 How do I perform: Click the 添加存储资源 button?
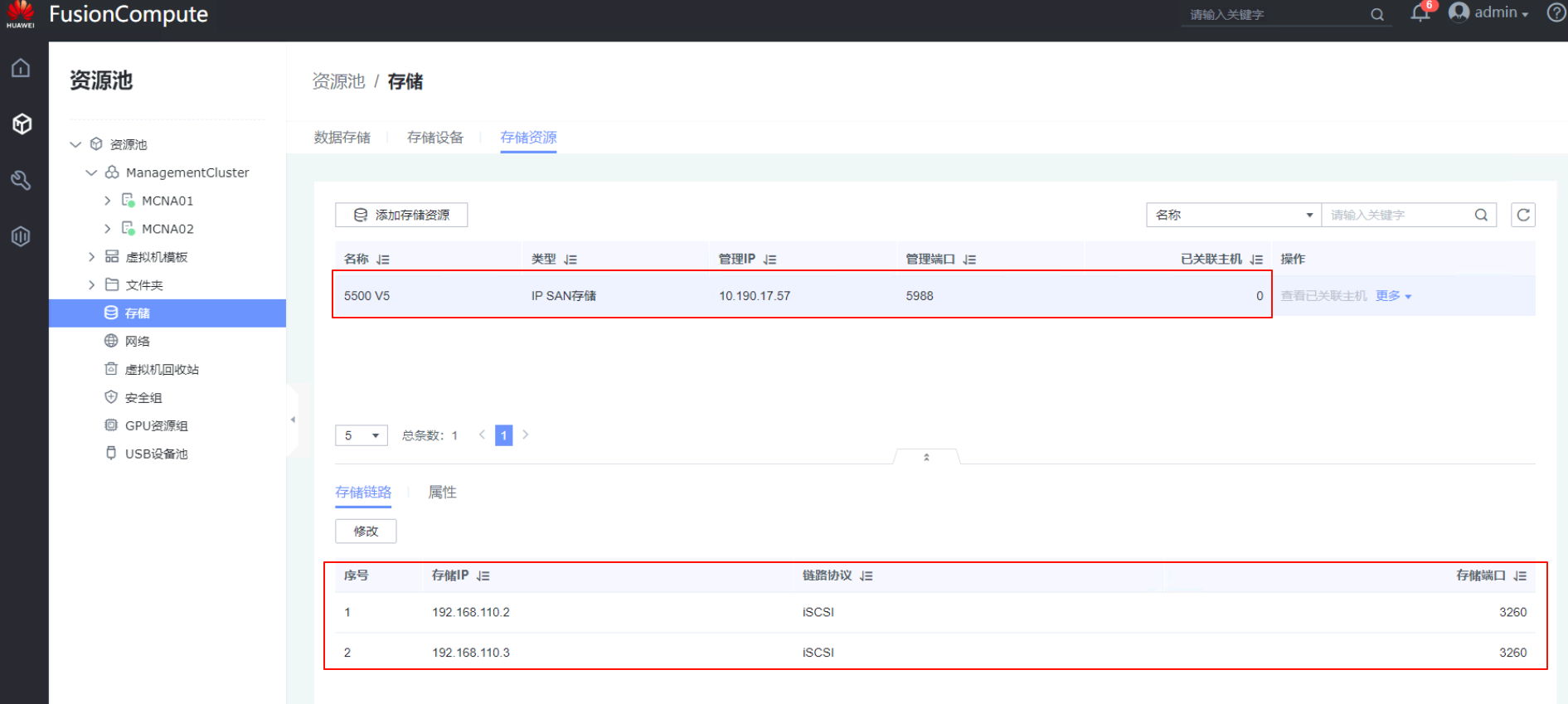tap(401, 215)
